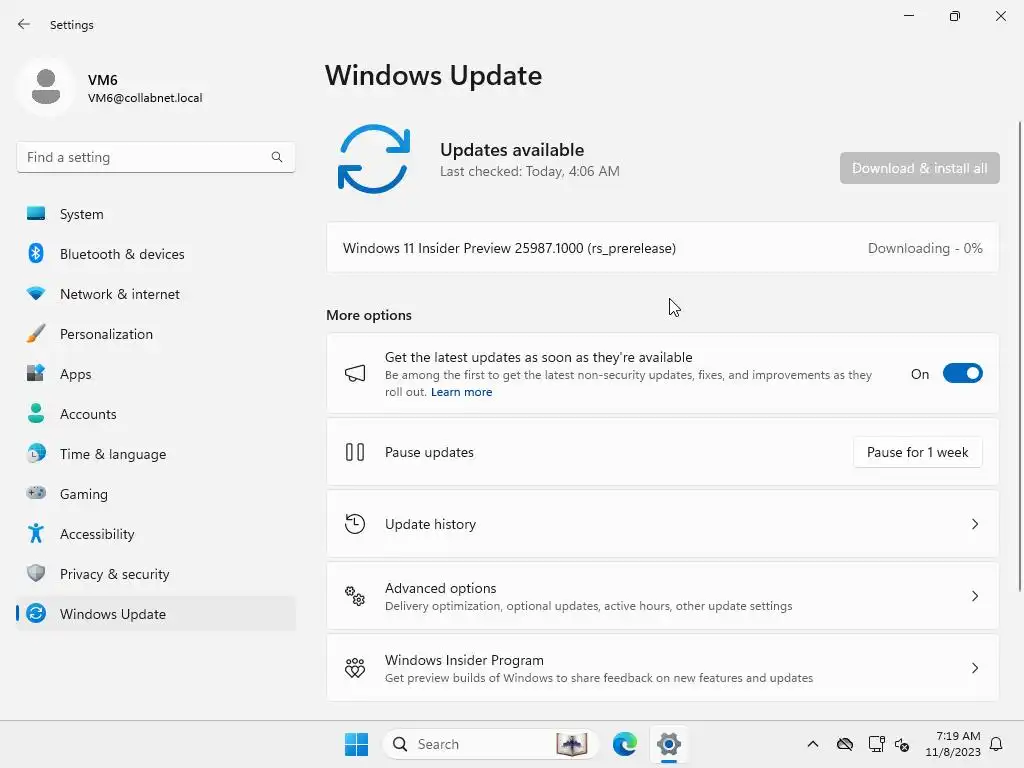Click the Downloading - 0% status
This screenshot has width=1024, height=768.
pos(925,248)
